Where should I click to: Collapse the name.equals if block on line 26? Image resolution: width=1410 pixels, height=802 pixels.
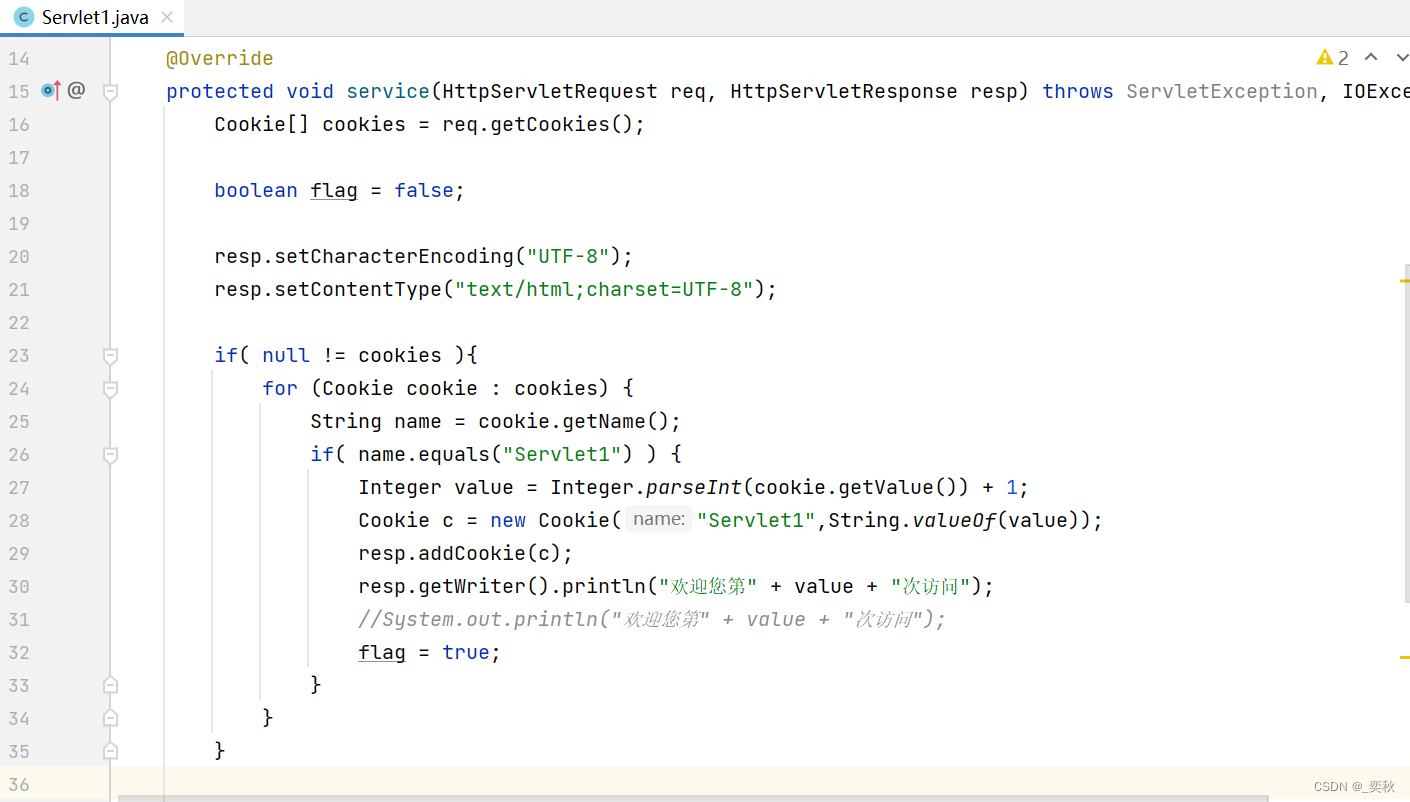click(x=111, y=454)
